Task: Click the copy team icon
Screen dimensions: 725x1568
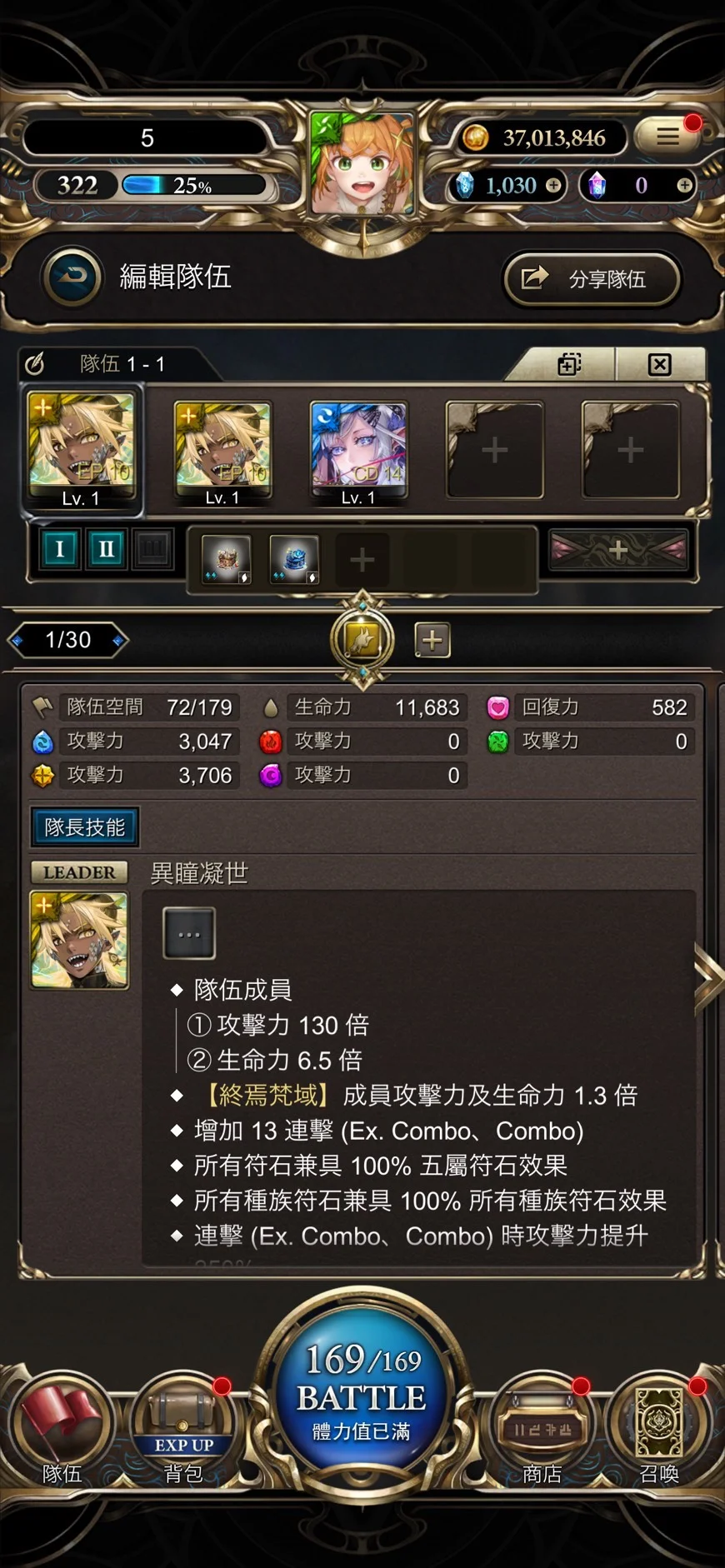Action: tap(570, 364)
